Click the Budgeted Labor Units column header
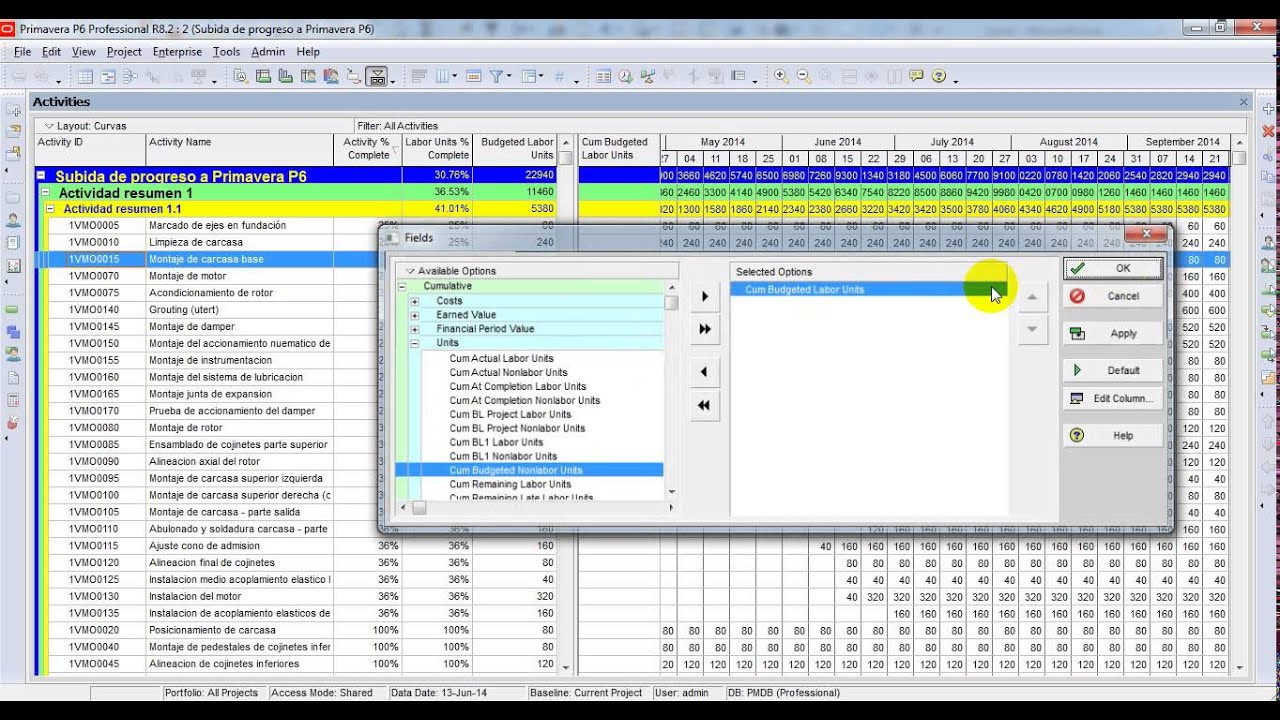Viewport: 1280px width, 720px height. point(516,149)
